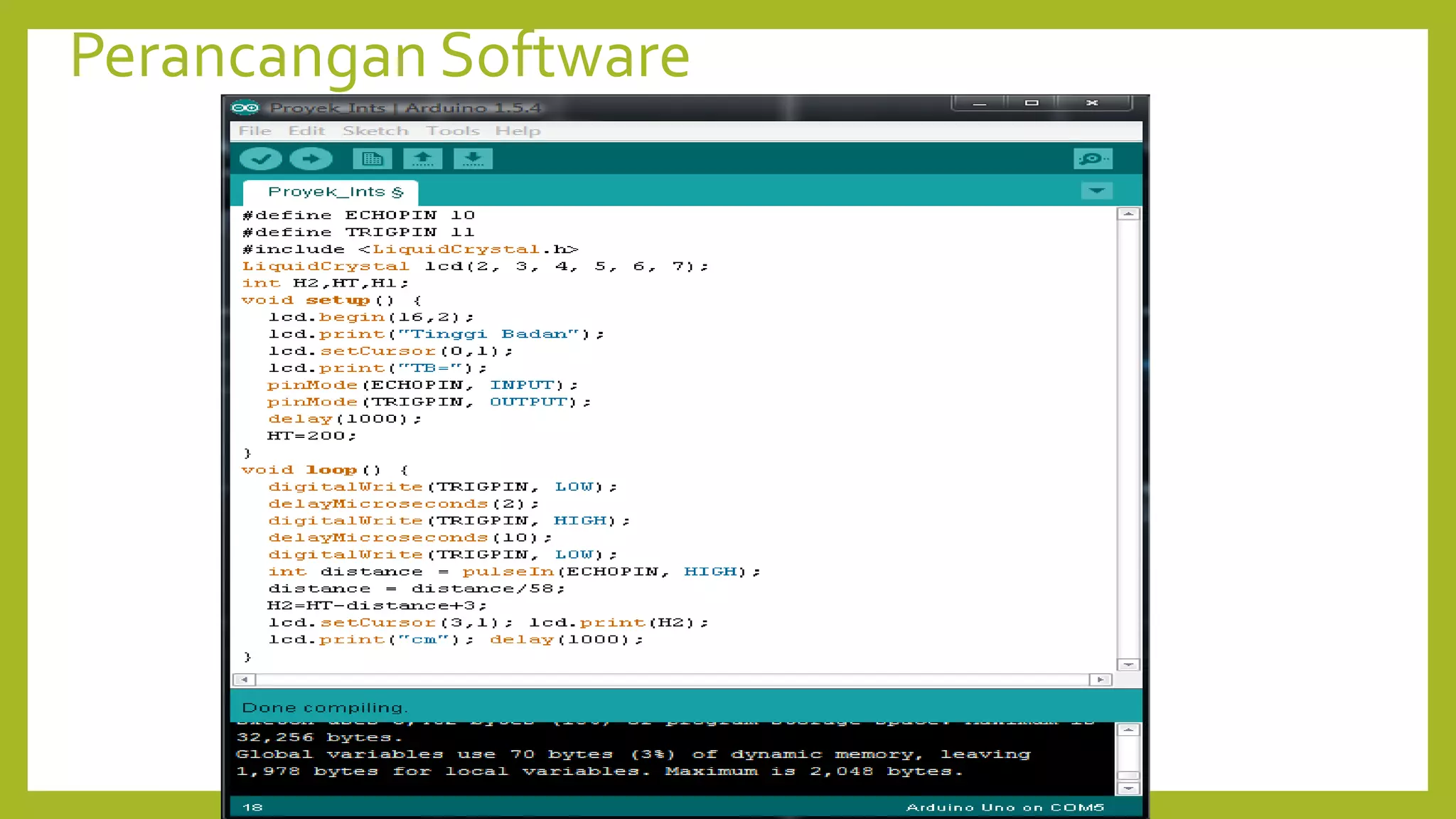This screenshot has height=819, width=1456.
Task: Open the Help menu
Action: coord(518,131)
